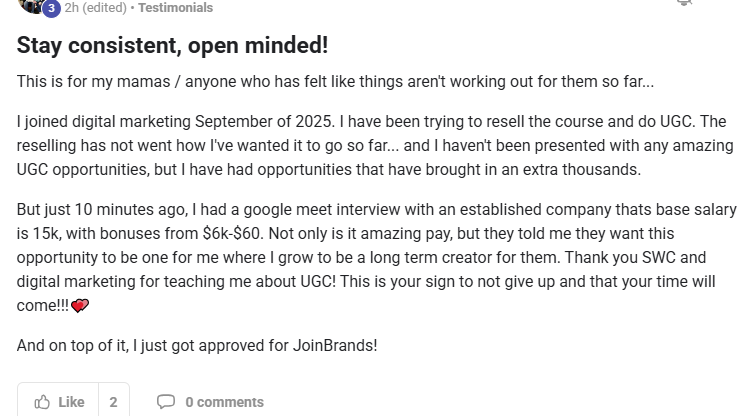This screenshot has height=416, width=755.
Task: Click the thumbs-up icon on the post
Action: point(43,402)
